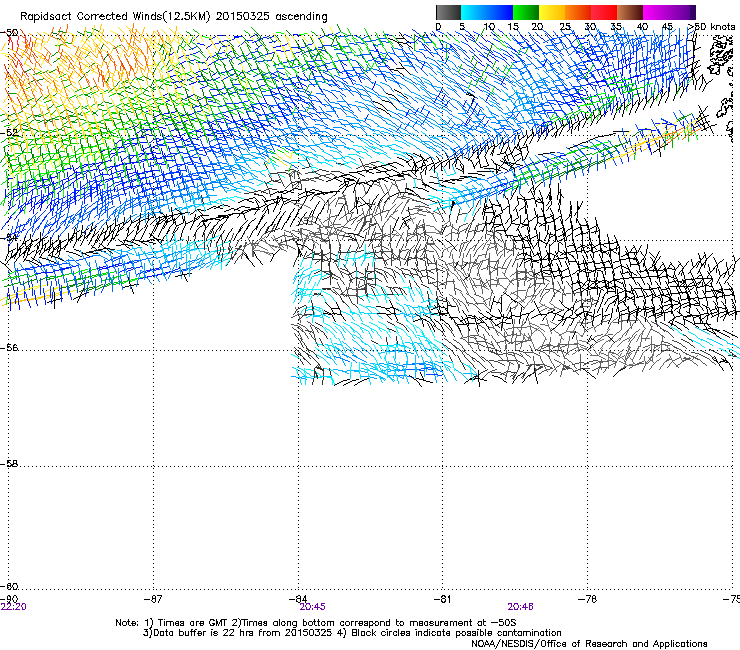Click the purple '20:46' time stamp
Viewport: 740px width, 650px height.
pyautogui.click(x=521, y=607)
